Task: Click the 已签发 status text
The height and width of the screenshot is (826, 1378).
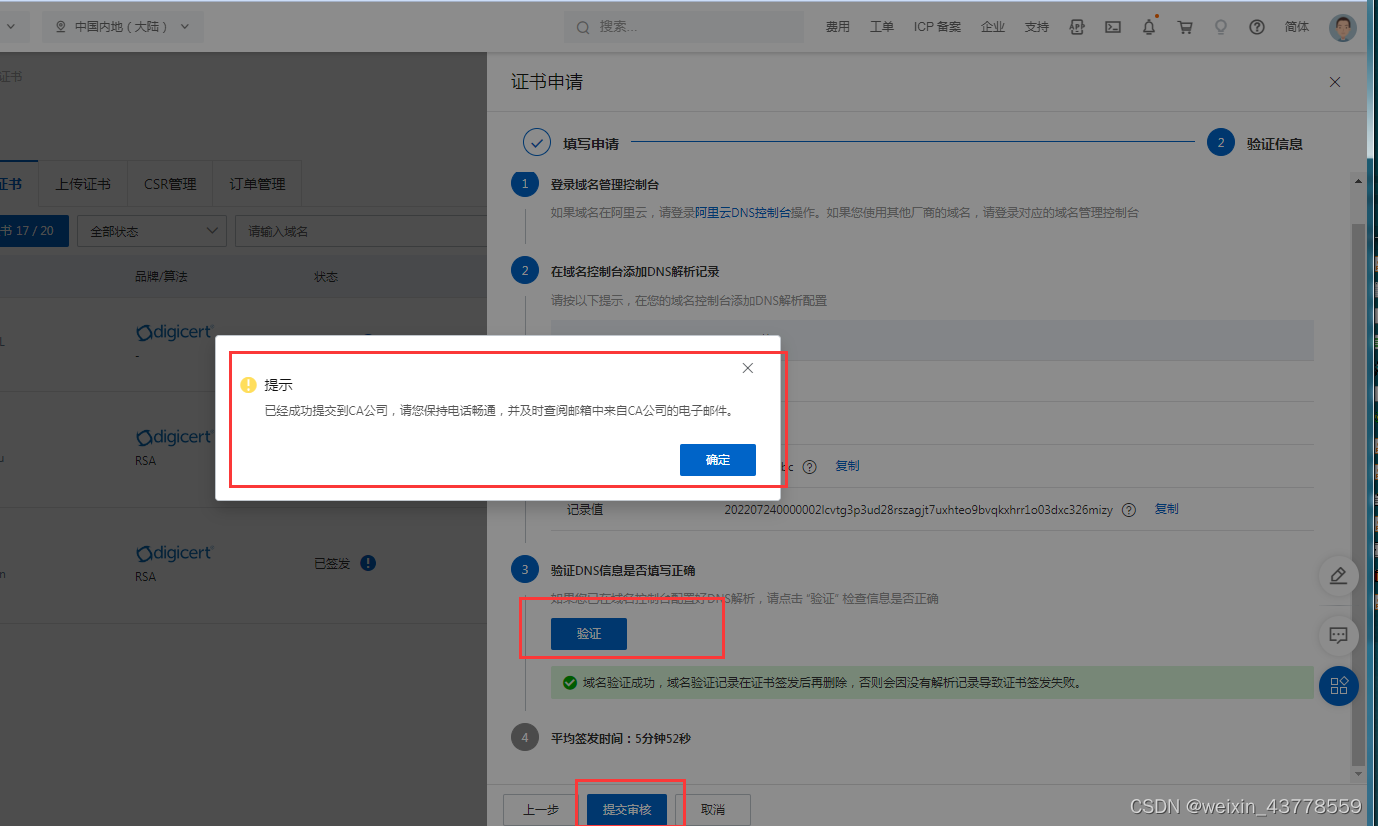Action: 332,564
